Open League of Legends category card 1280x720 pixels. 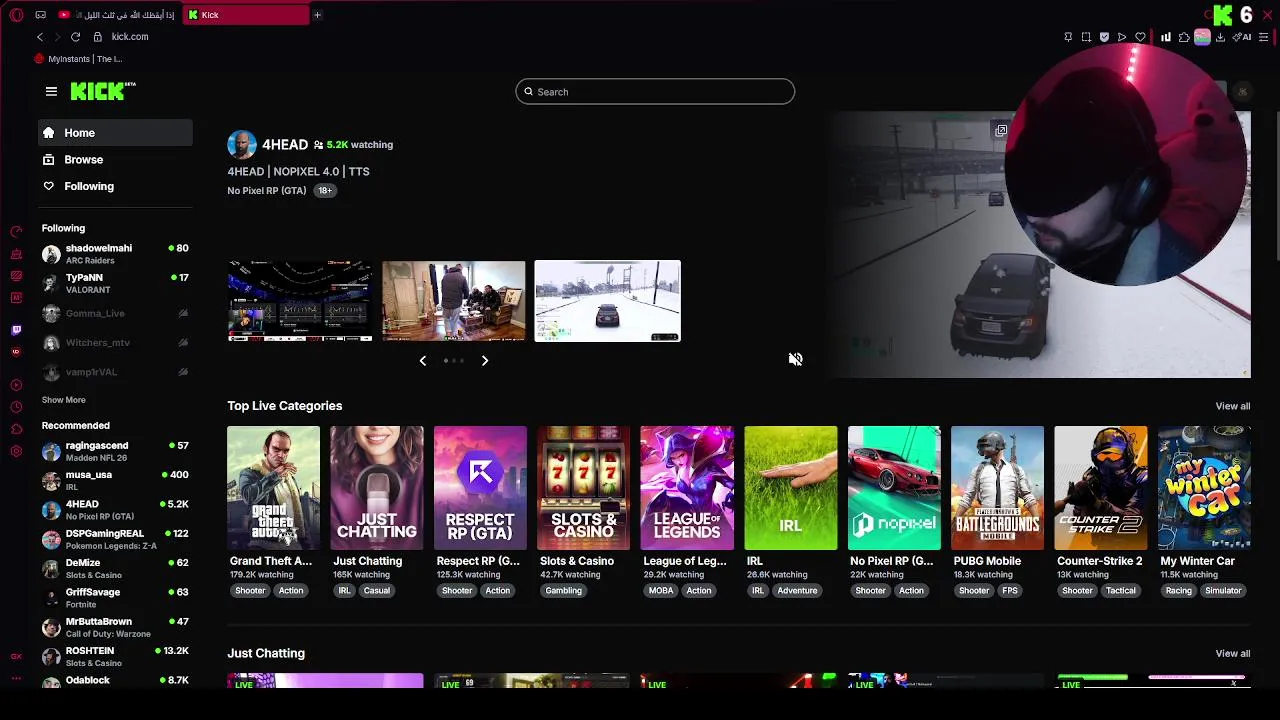coord(687,488)
